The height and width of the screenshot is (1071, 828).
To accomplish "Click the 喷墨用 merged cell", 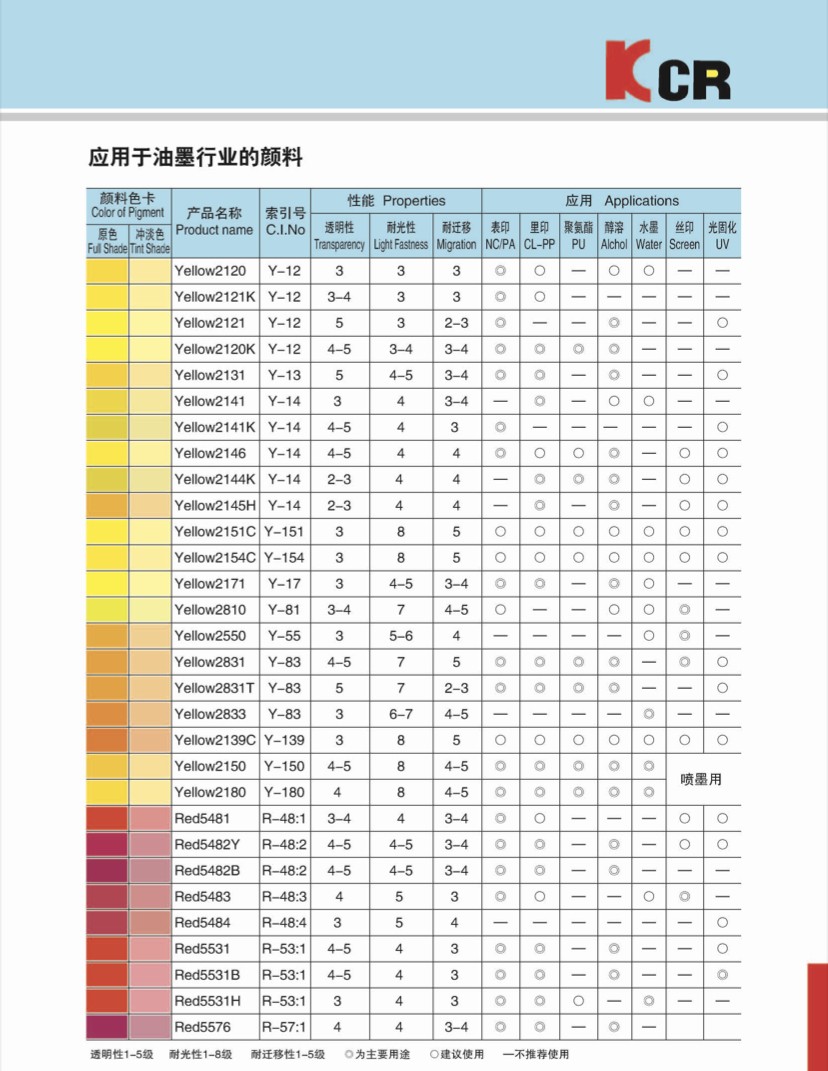I will tap(703, 779).
